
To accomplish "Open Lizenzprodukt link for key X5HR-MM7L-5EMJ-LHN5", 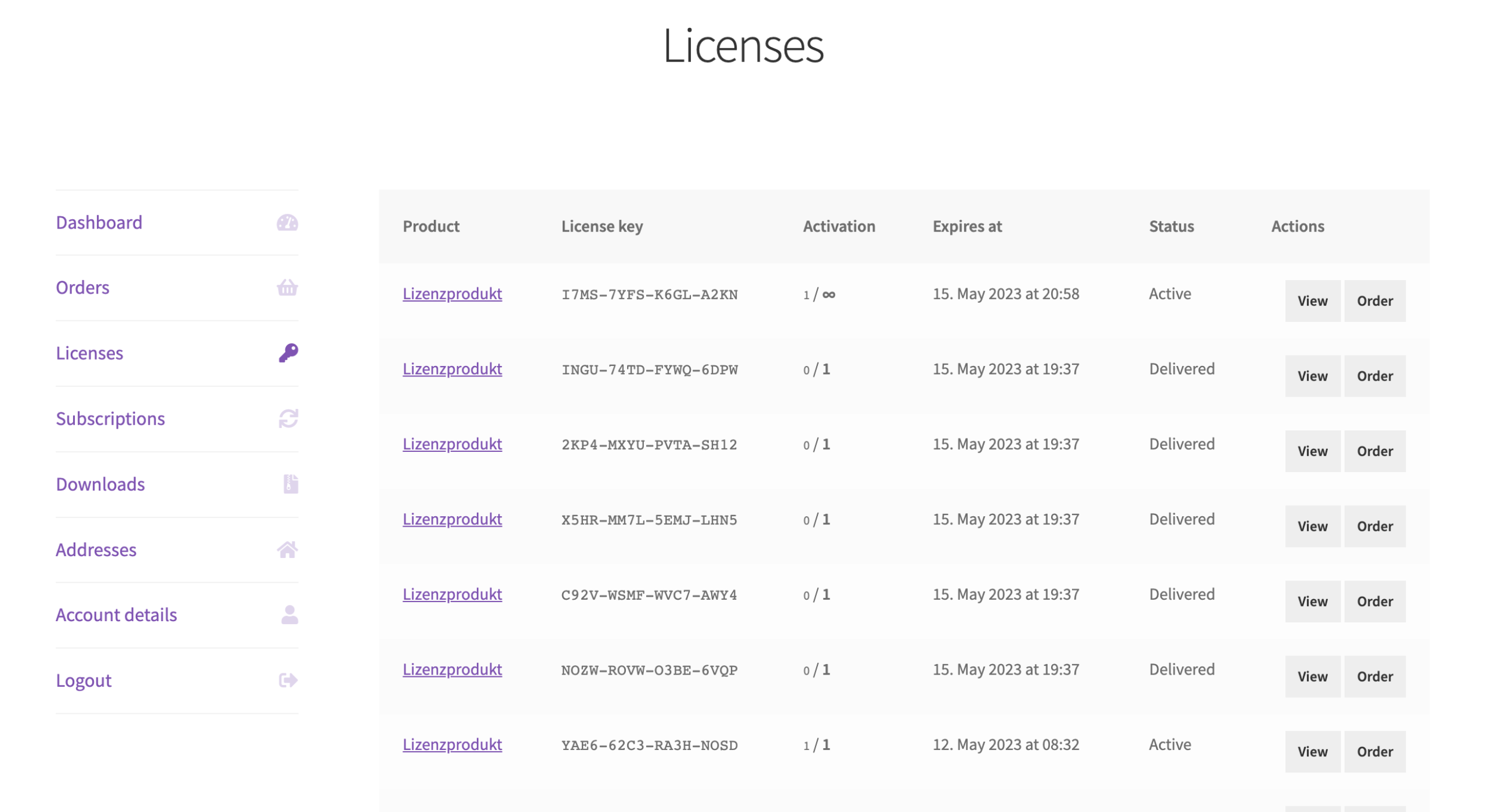I will [x=452, y=520].
